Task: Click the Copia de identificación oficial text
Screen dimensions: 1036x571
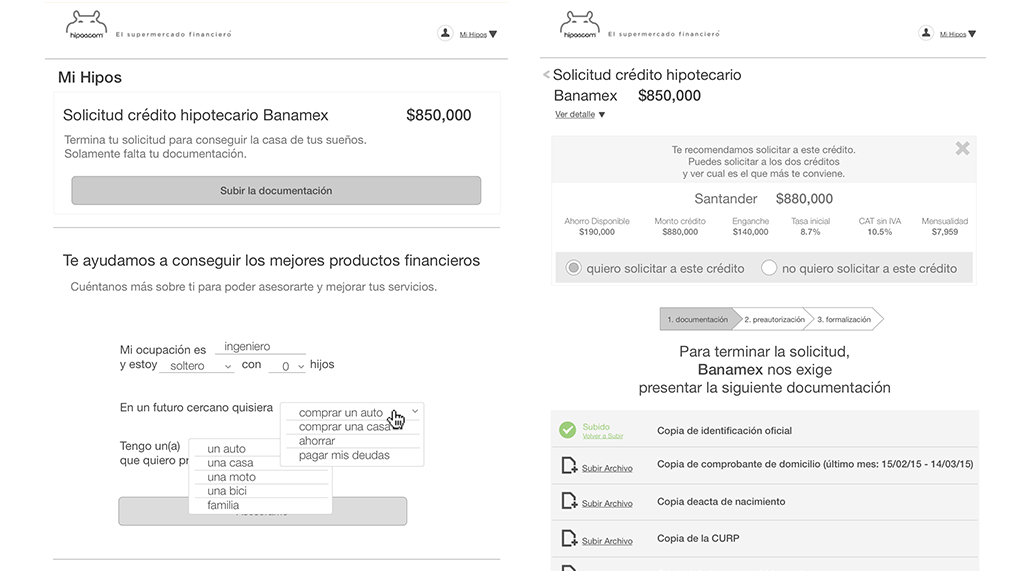Action: click(x=724, y=431)
